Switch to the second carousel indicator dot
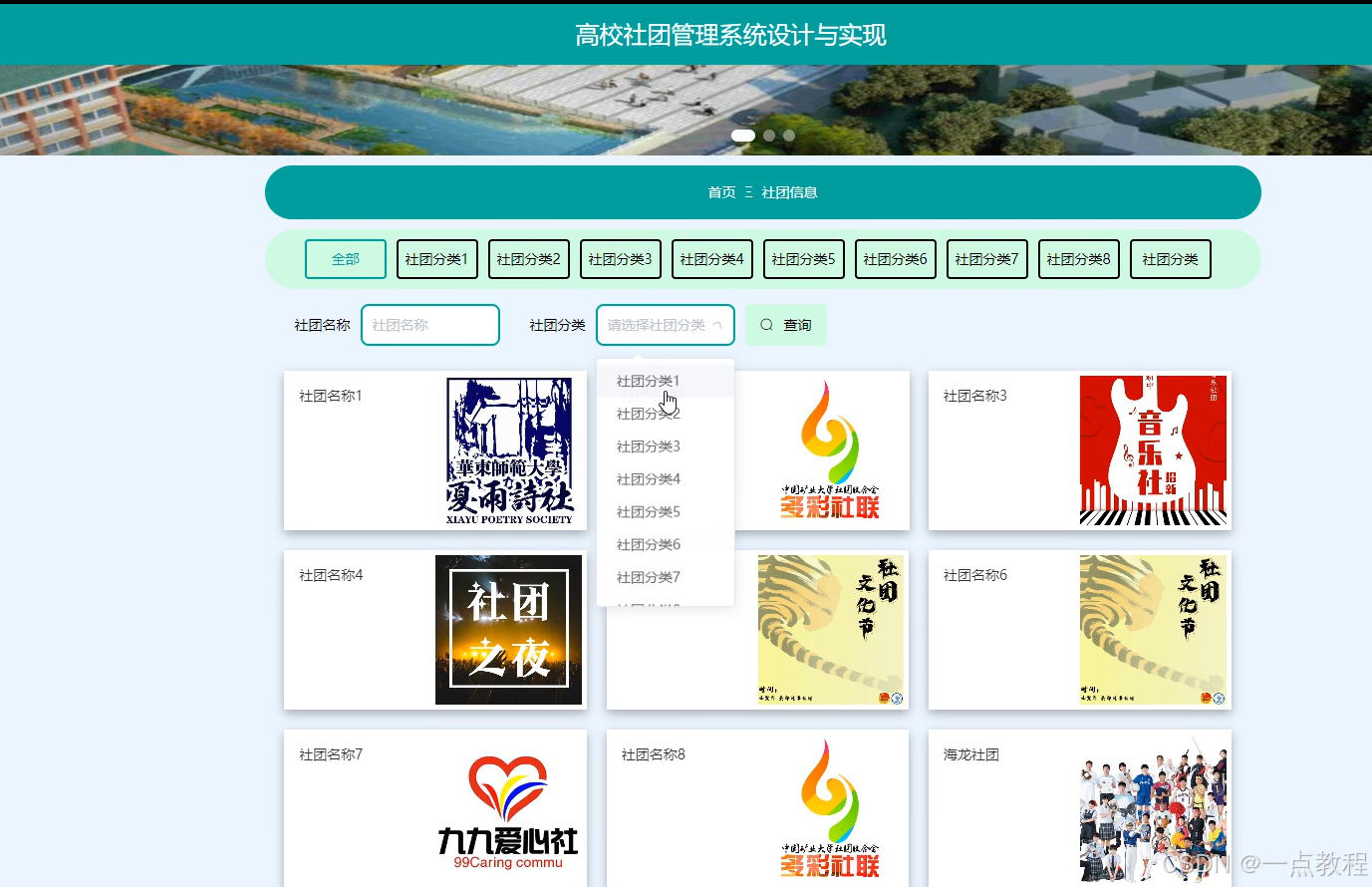Screen dimensions: 1372x887 769,136
